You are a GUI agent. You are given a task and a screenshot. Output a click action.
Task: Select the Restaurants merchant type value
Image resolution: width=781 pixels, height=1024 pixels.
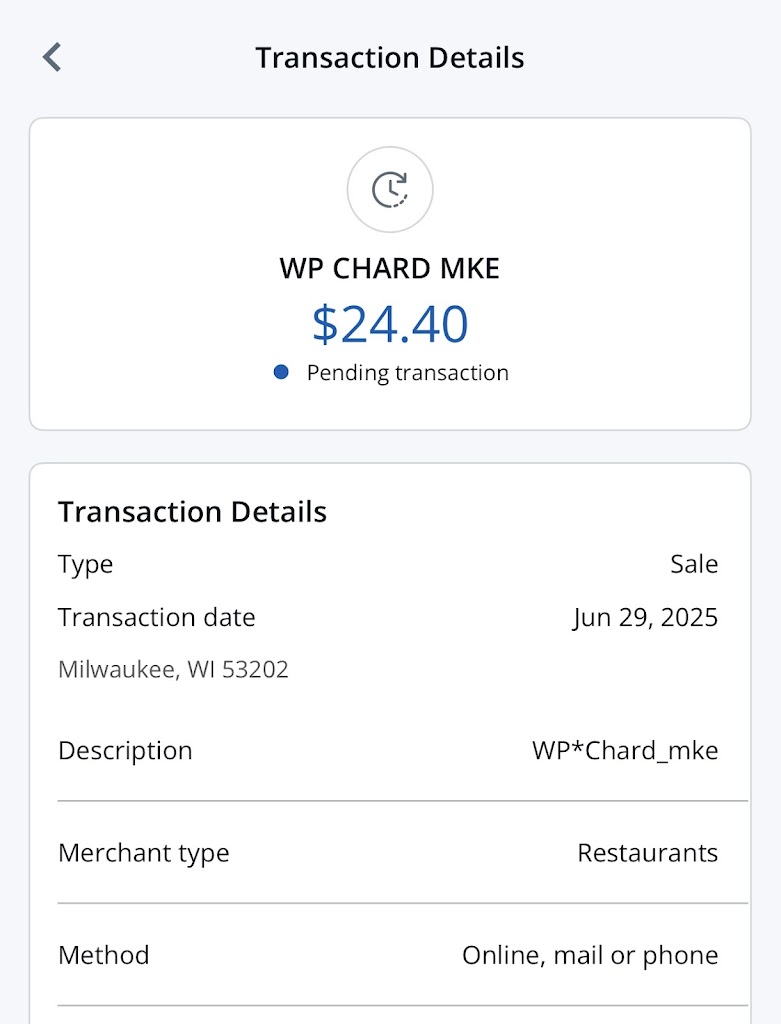coord(648,853)
